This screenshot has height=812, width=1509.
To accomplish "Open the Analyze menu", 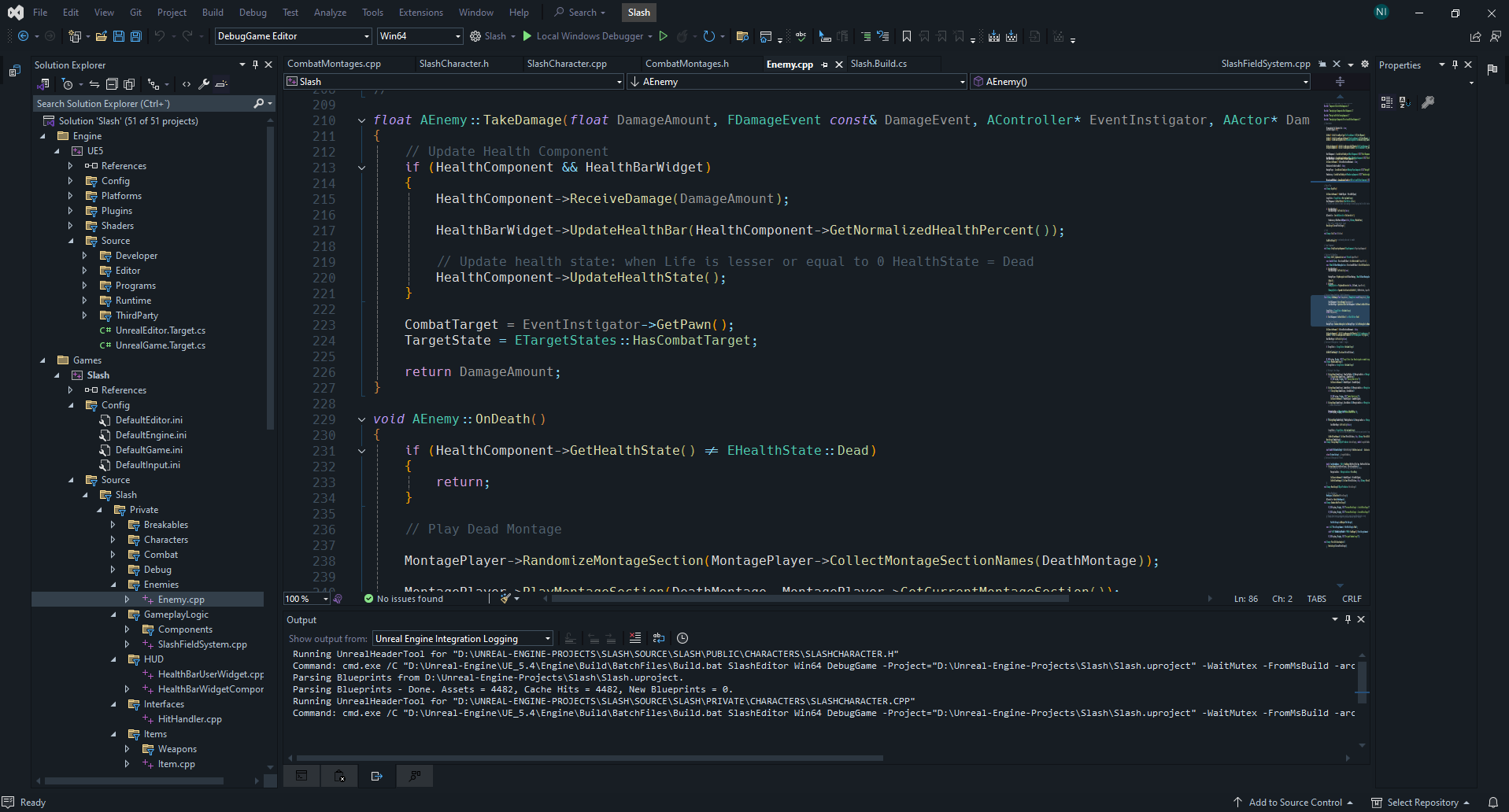I will [x=330, y=13].
